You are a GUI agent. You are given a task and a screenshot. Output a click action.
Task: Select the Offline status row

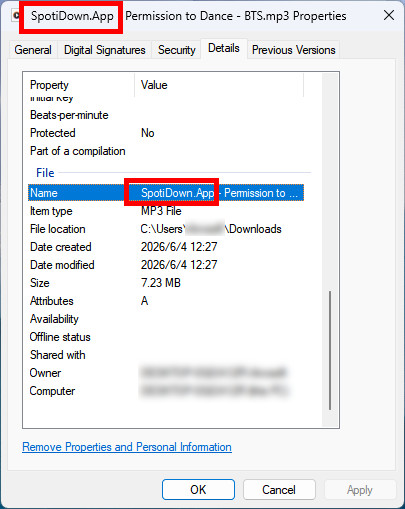click(166, 337)
